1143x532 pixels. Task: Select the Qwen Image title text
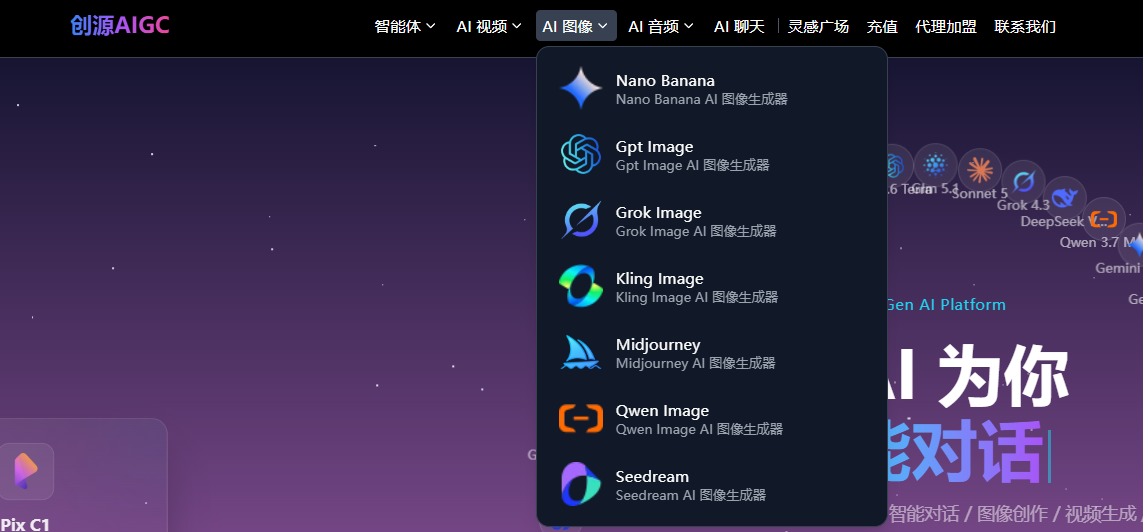662,410
